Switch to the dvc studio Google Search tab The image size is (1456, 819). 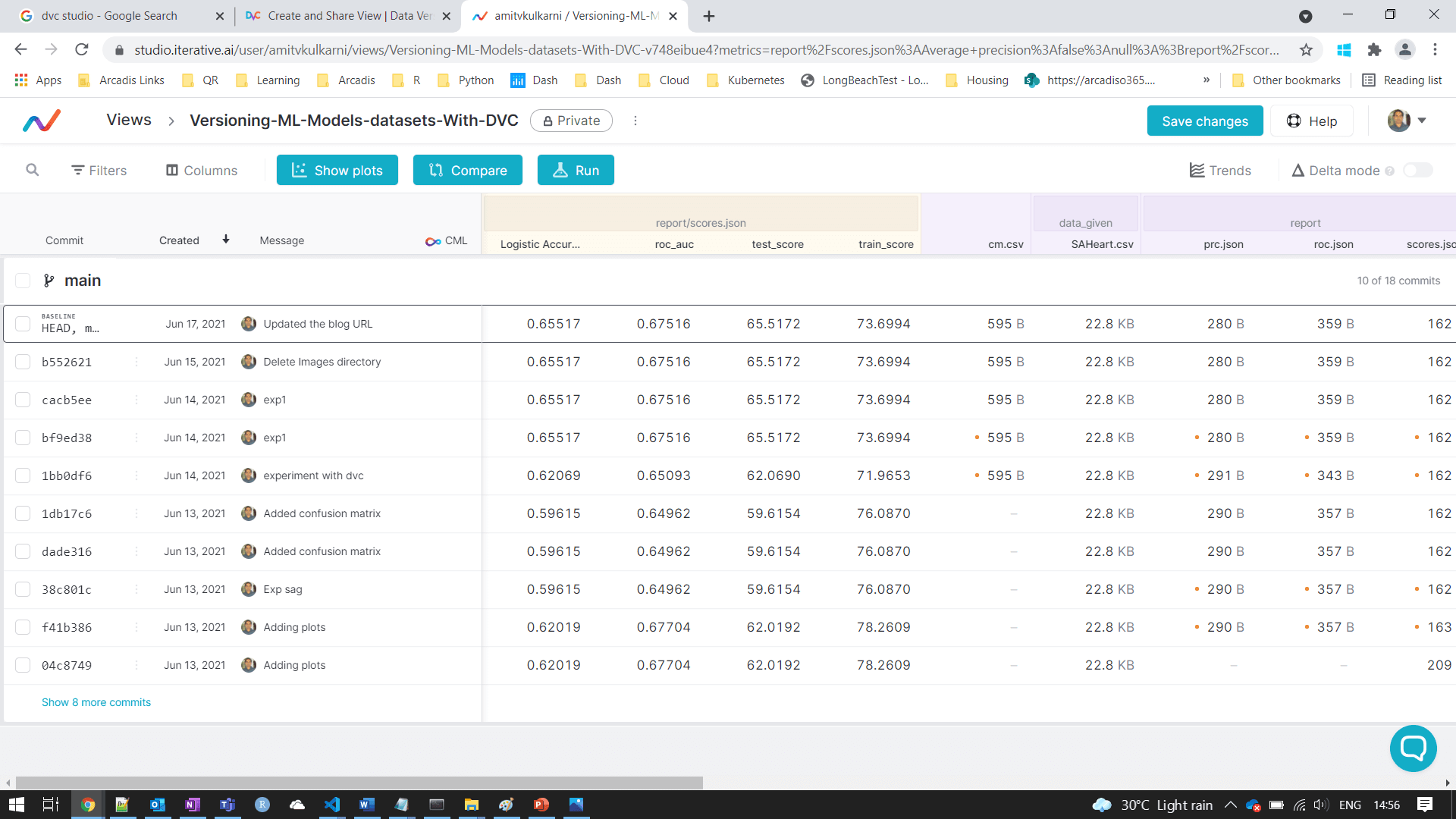(x=110, y=16)
